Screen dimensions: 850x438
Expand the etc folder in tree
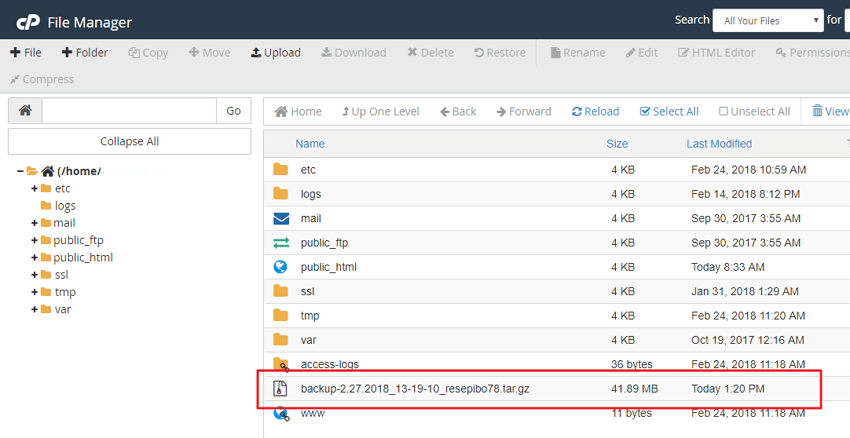point(35,188)
